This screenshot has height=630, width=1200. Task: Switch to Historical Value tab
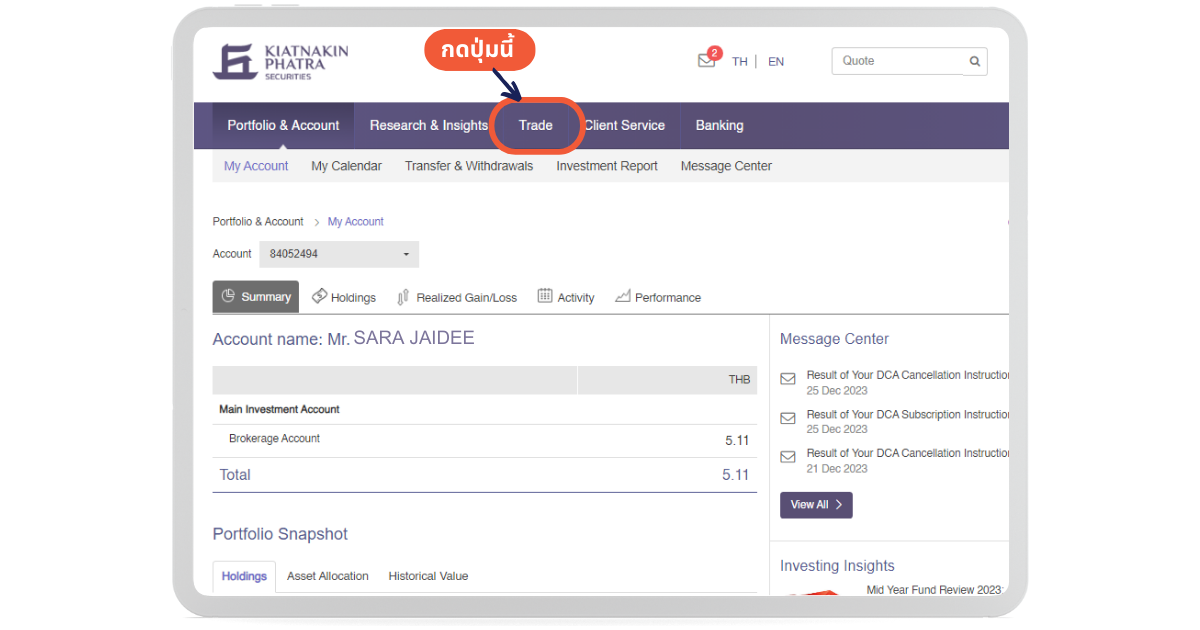428,576
